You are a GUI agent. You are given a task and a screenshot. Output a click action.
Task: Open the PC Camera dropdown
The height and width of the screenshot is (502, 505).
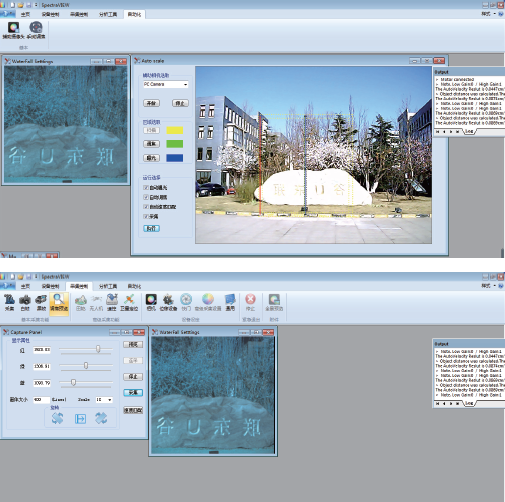[x=166, y=84]
